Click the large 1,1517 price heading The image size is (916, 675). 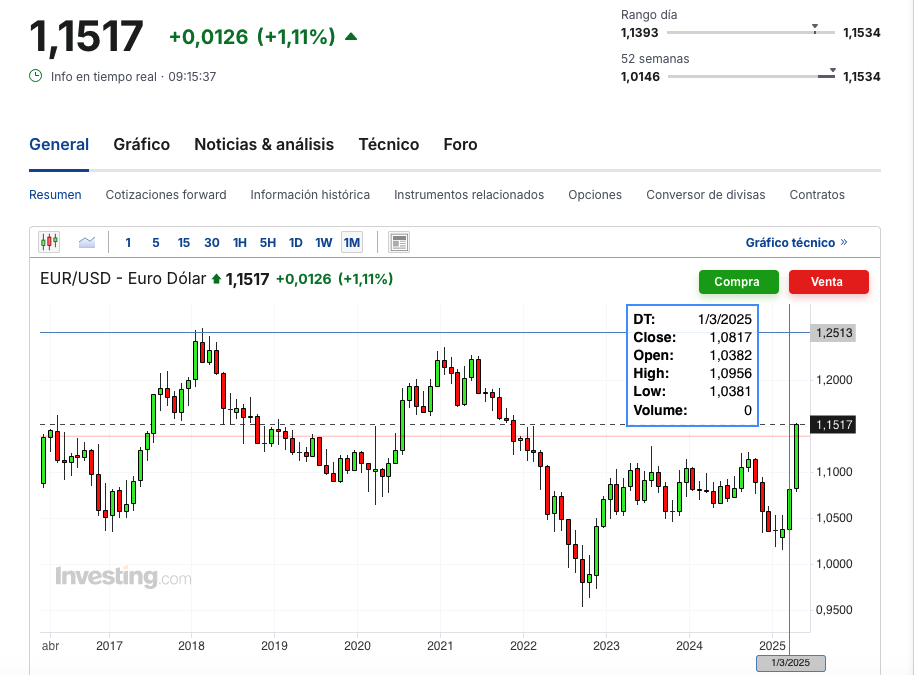[86, 37]
